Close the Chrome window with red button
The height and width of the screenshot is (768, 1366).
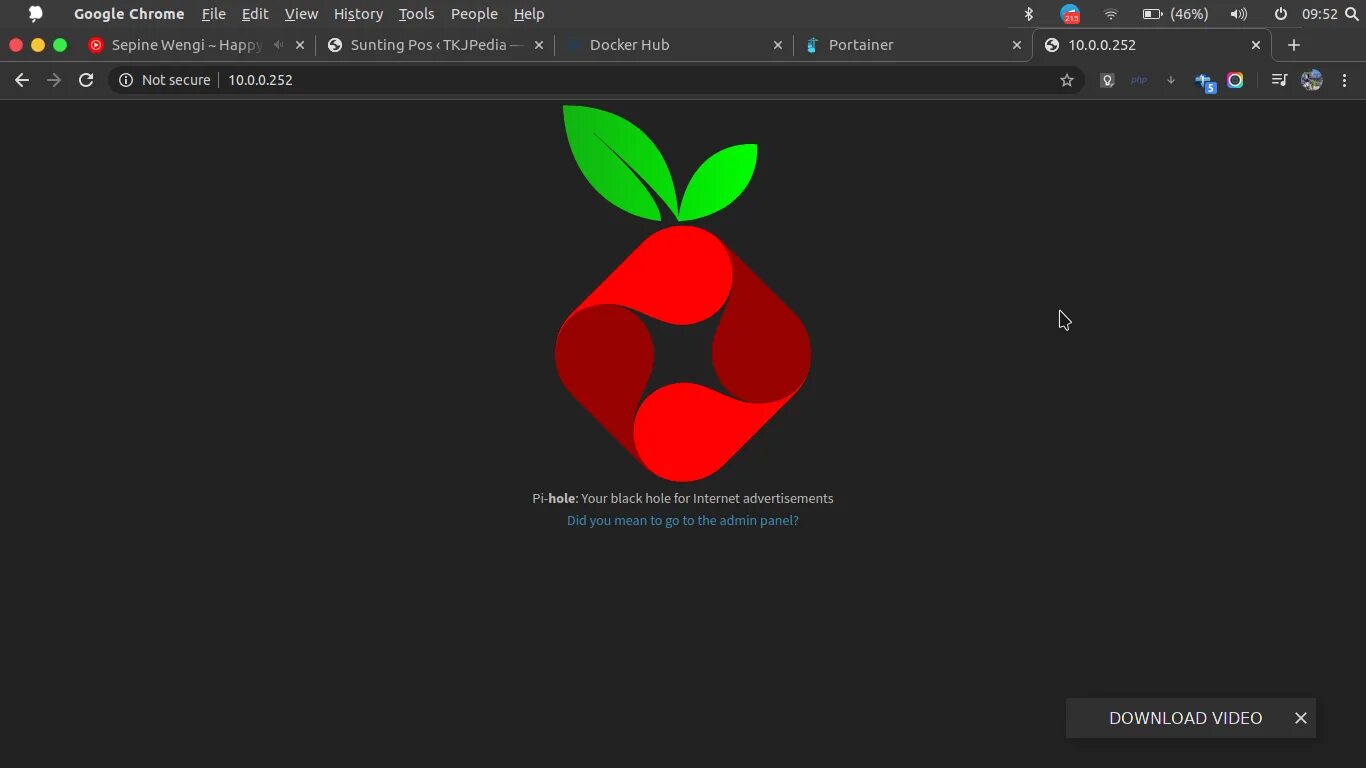click(x=16, y=45)
